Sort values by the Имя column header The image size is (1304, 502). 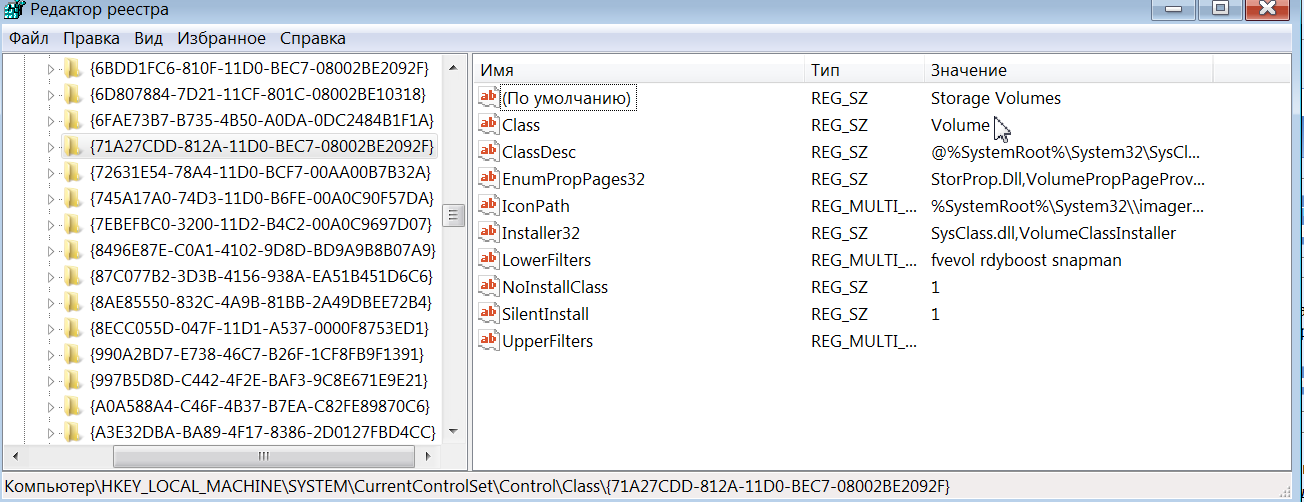tap(639, 70)
